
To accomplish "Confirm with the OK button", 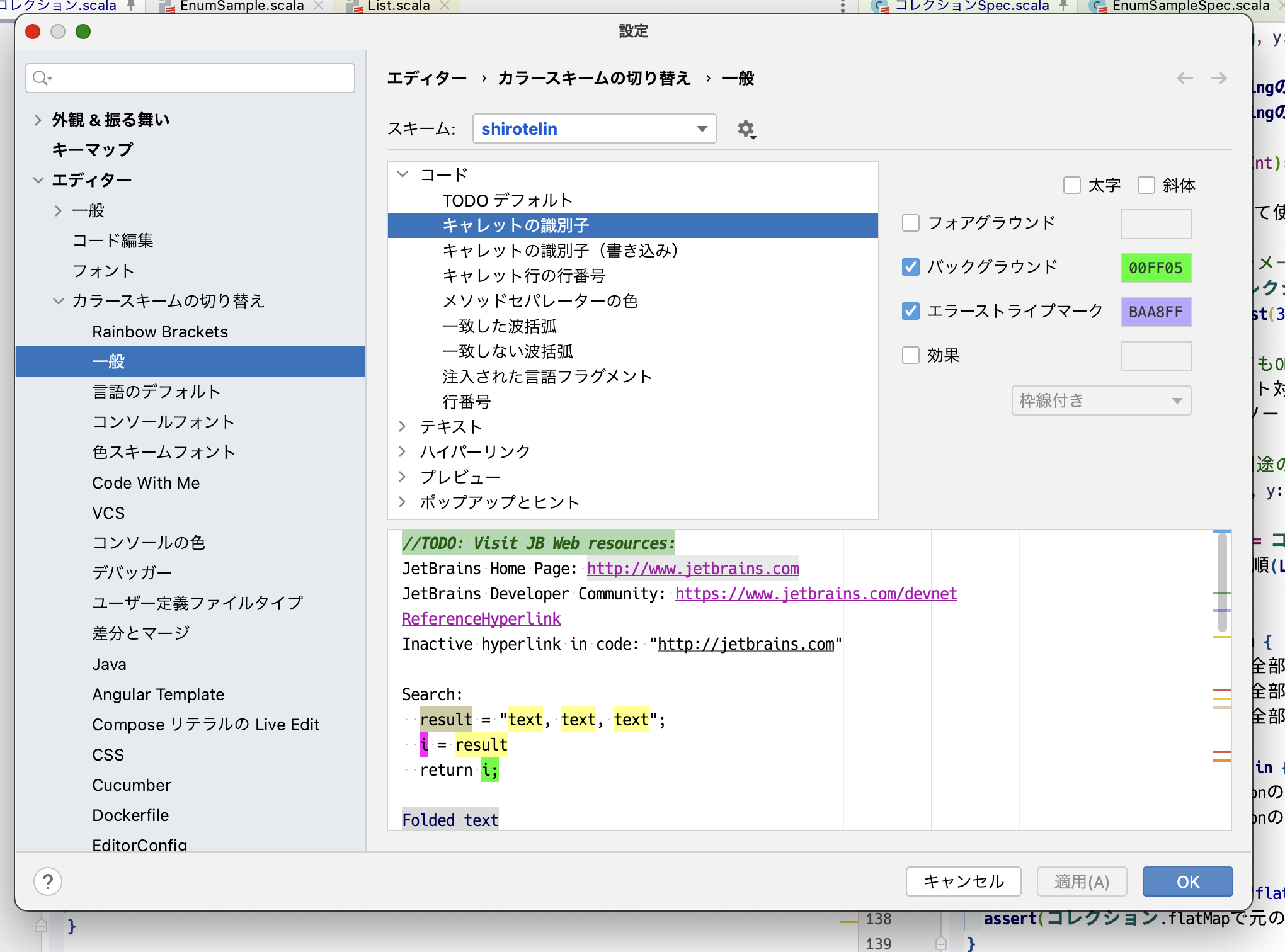I will (1187, 881).
